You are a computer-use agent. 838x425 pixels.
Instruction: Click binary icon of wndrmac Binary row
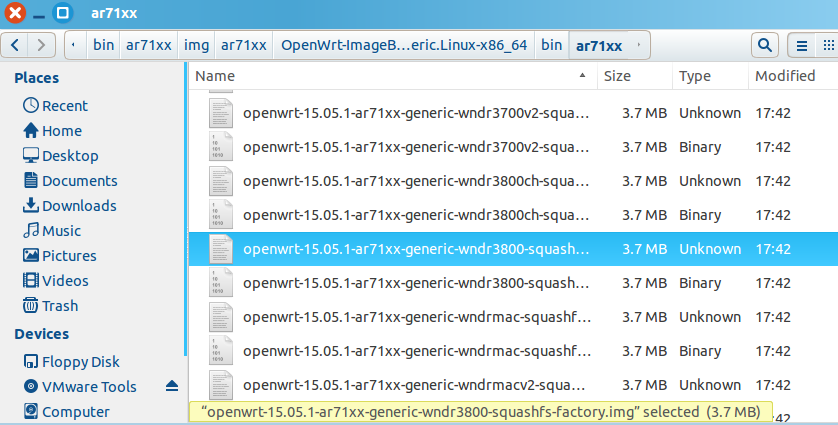click(x=221, y=351)
